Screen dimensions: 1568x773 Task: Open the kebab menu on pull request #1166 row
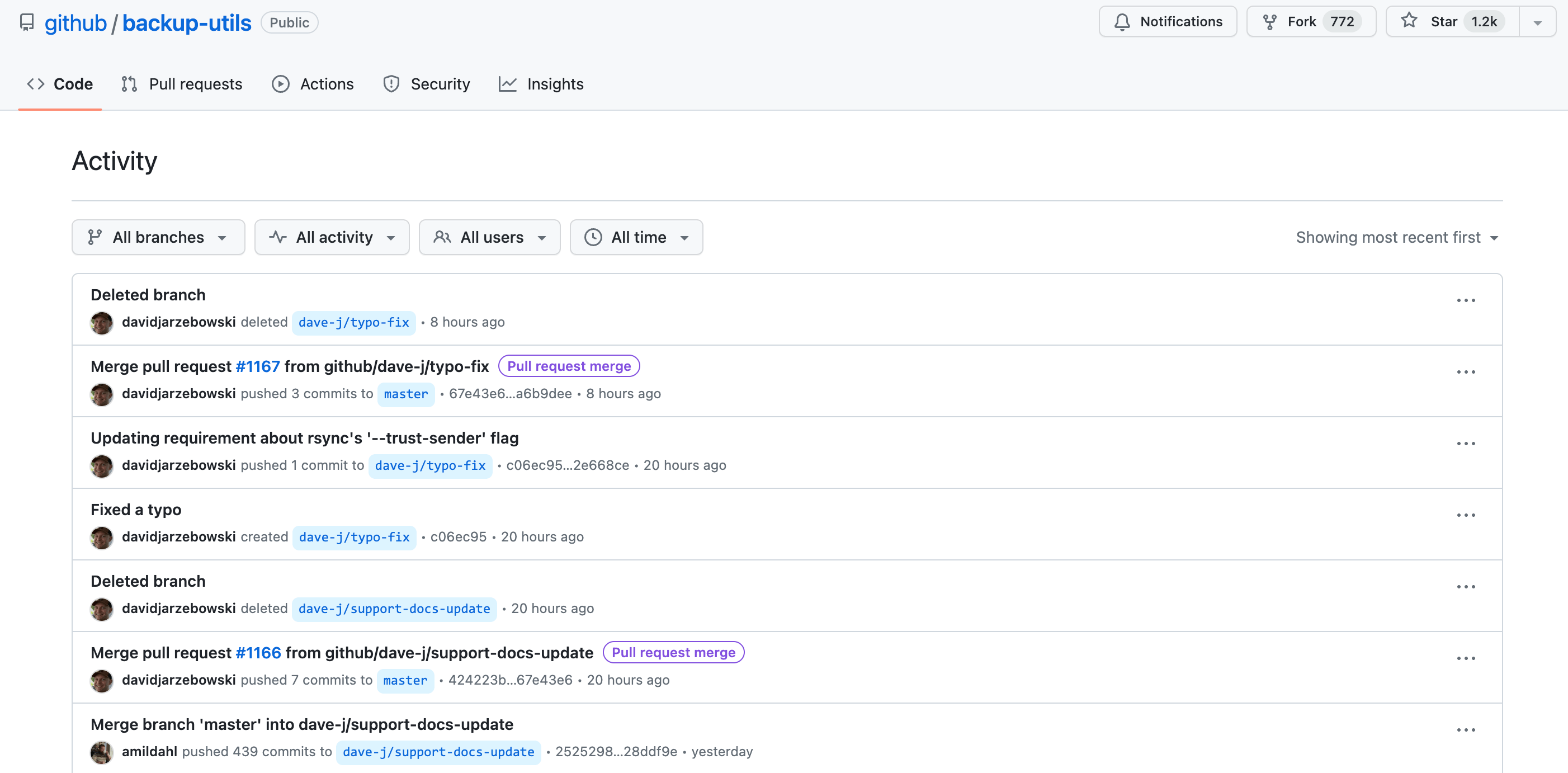tap(1466, 658)
